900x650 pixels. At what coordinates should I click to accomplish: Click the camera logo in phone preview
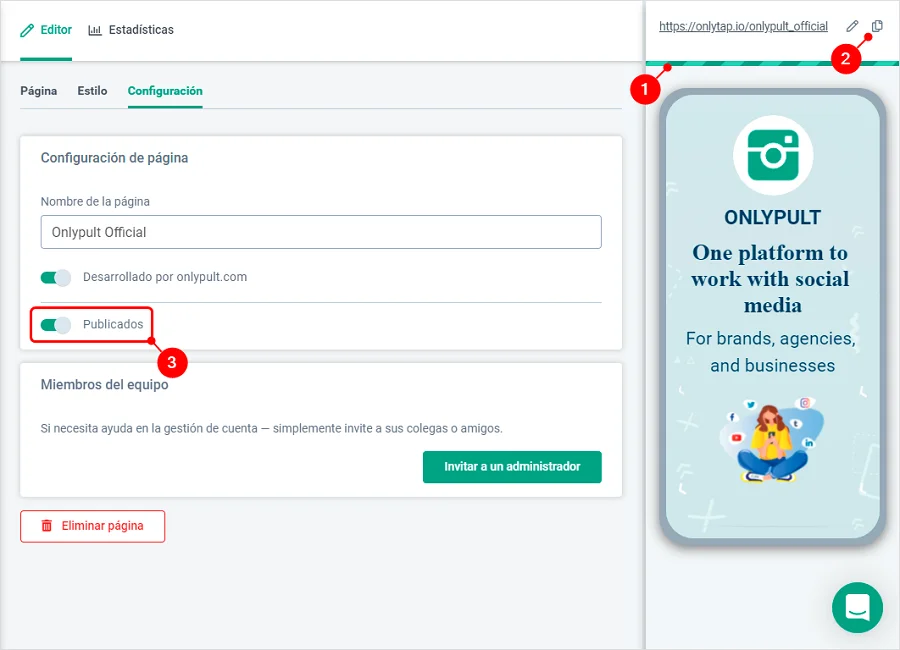pyautogui.click(x=773, y=155)
